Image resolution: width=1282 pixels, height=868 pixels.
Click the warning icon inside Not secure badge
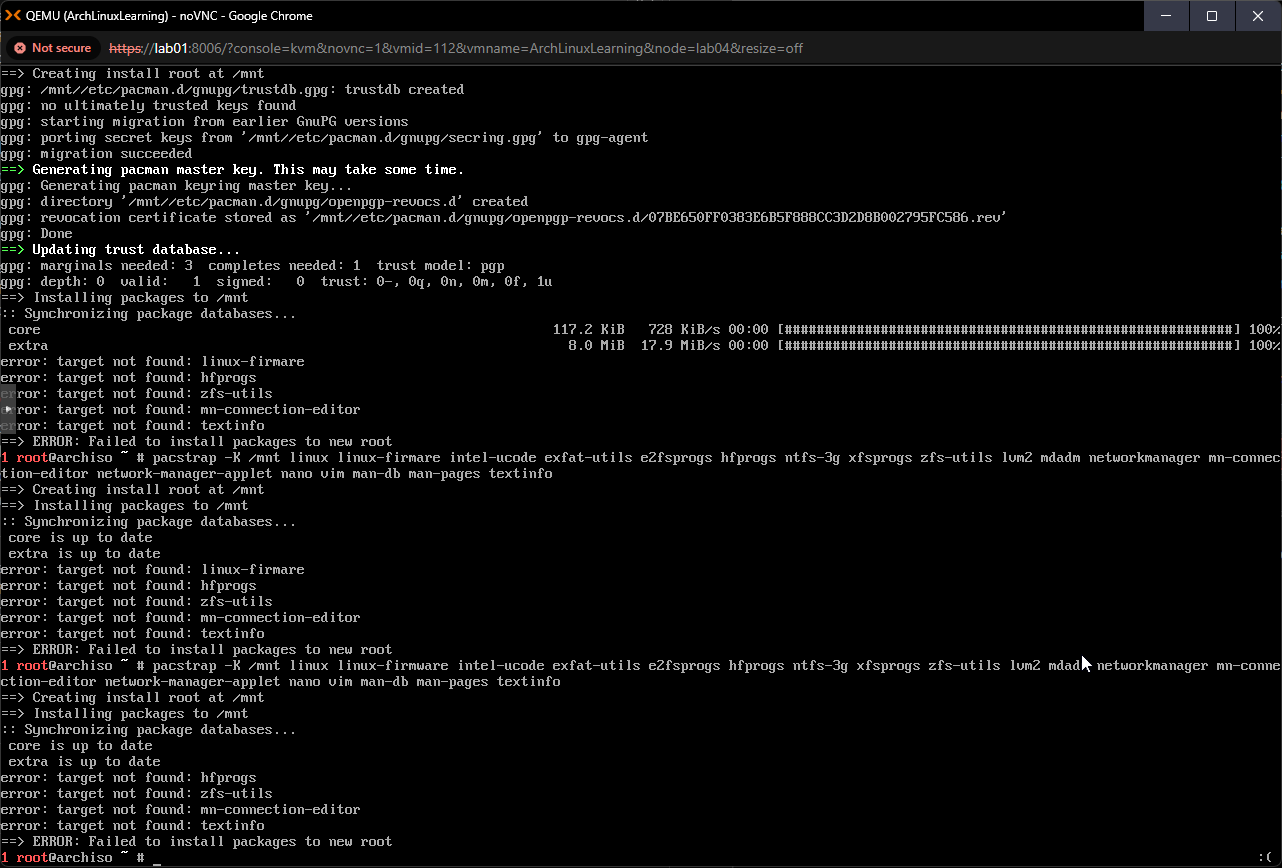[x=20, y=47]
